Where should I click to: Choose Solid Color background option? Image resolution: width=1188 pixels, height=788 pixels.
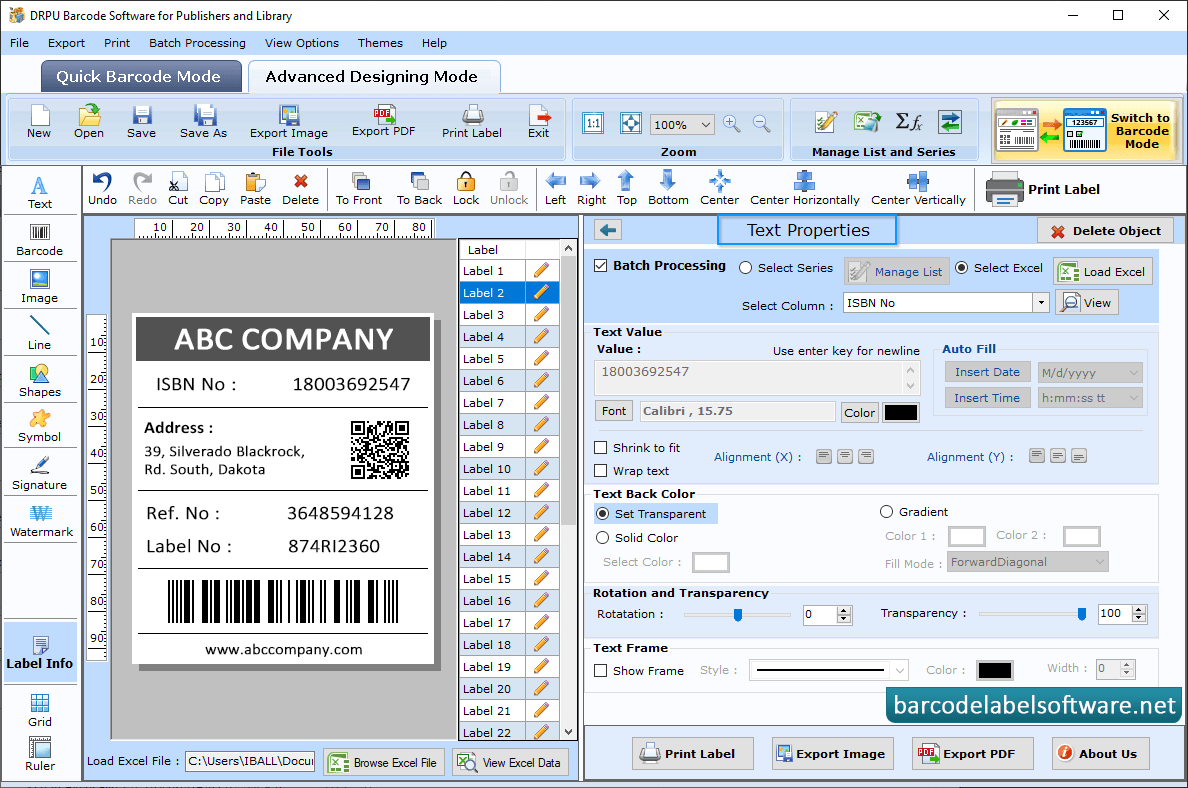tap(602, 538)
